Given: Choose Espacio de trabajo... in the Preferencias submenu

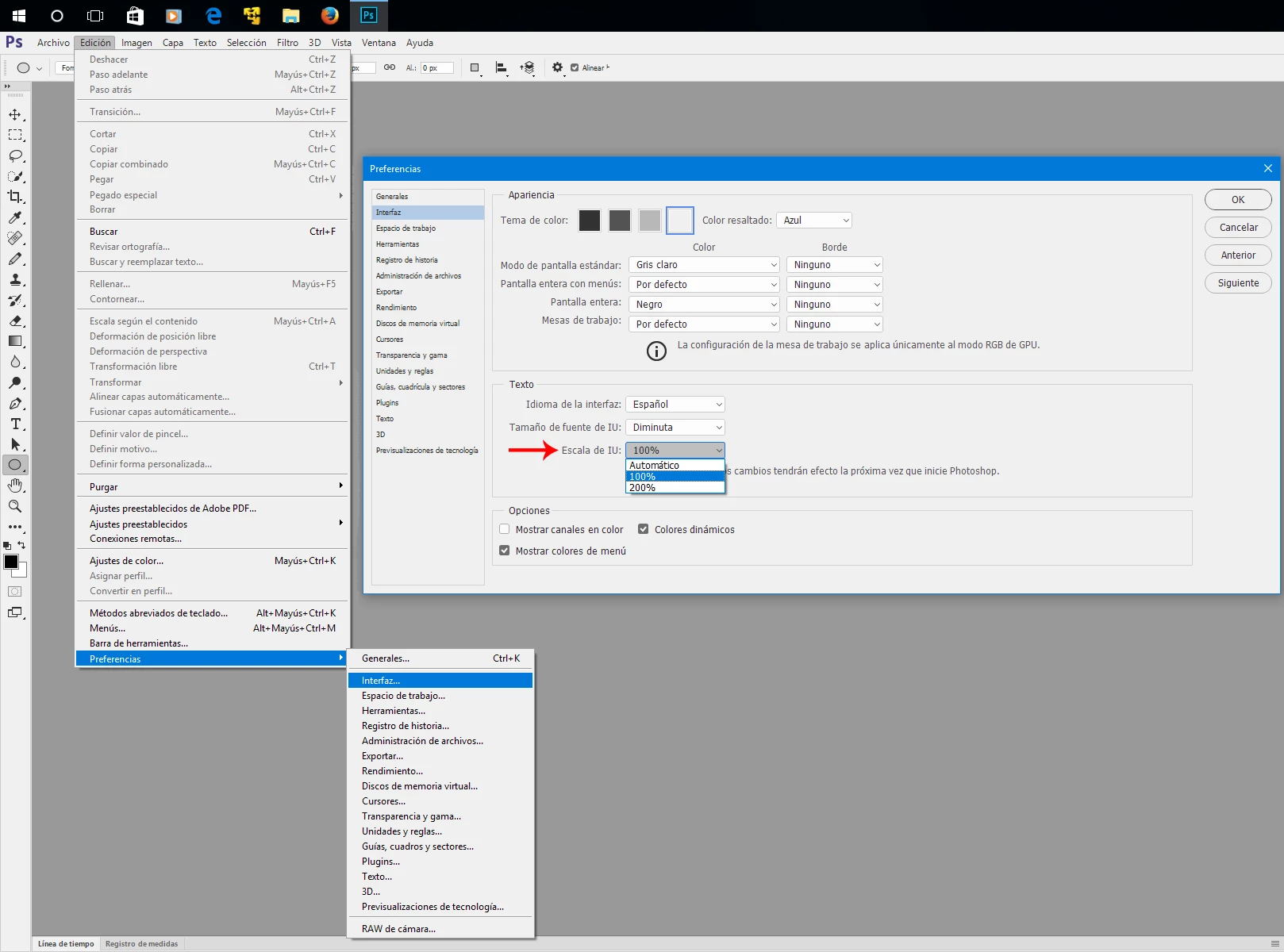Looking at the screenshot, I should [x=440, y=696].
